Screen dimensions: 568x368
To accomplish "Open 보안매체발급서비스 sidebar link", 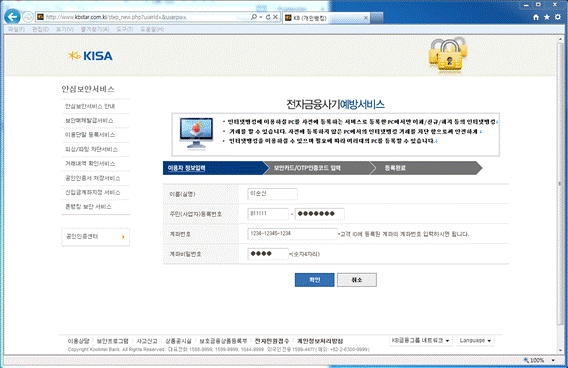I will point(89,120).
